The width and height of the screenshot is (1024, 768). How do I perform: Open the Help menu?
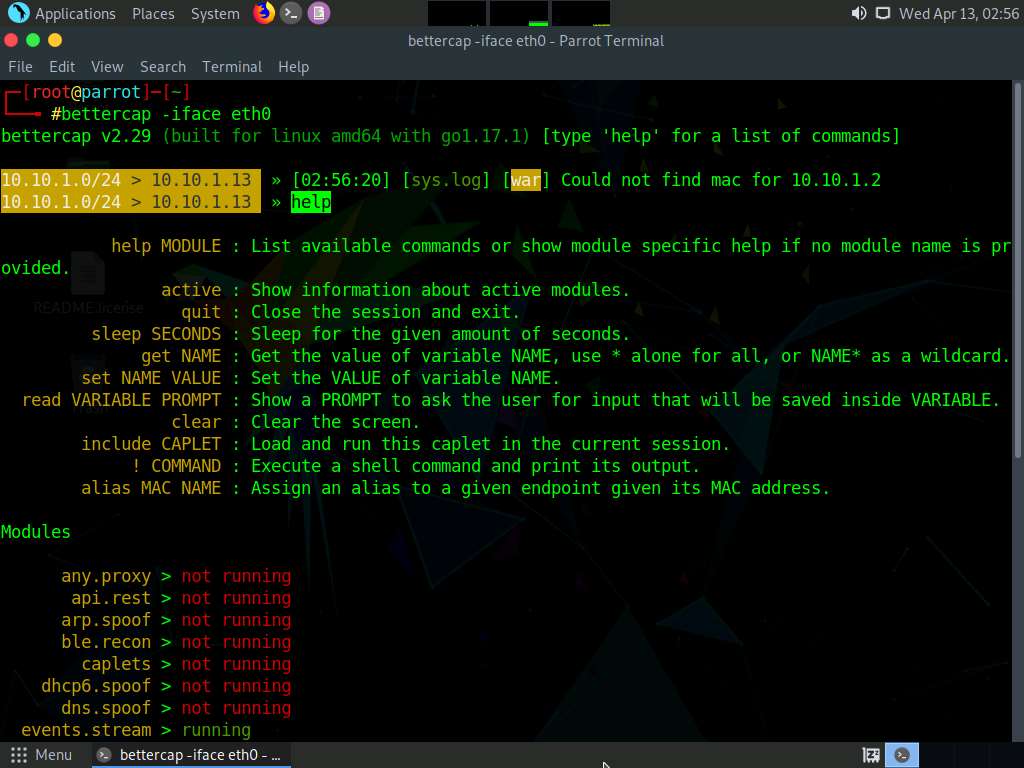(293, 67)
